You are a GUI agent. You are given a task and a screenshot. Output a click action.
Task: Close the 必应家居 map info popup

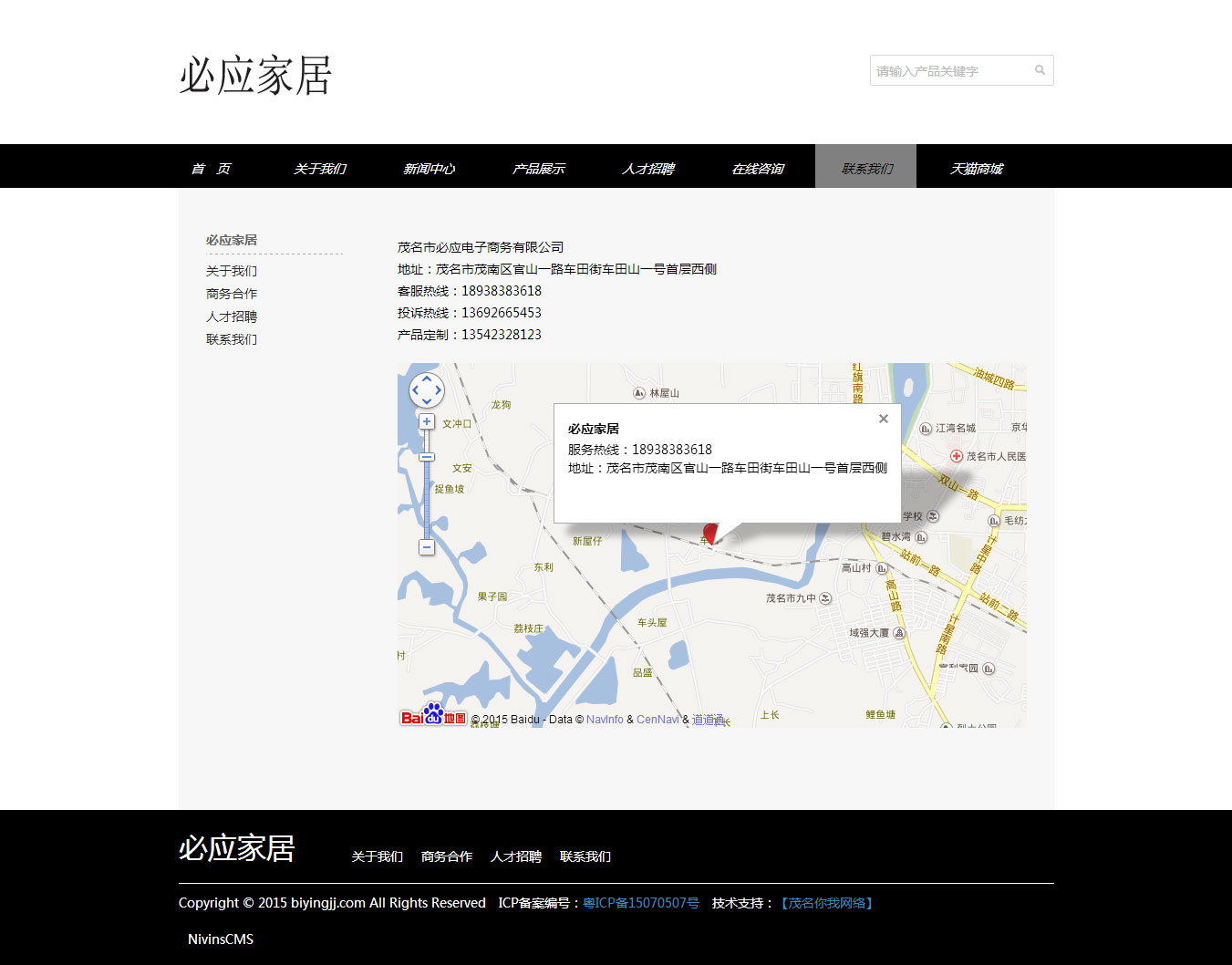pyautogui.click(x=883, y=419)
